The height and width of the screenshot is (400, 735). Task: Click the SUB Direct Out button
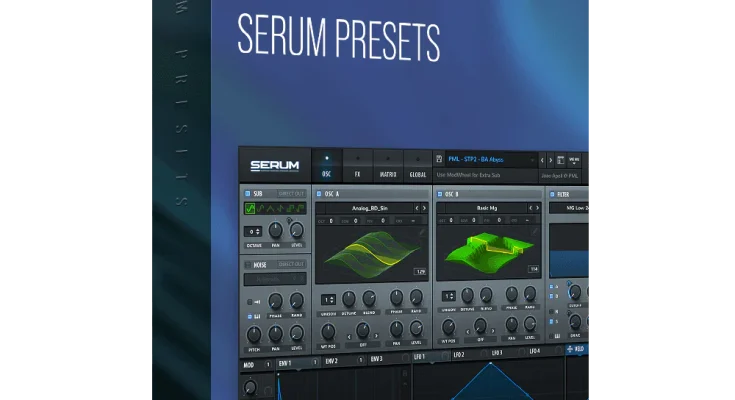click(x=292, y=193)
